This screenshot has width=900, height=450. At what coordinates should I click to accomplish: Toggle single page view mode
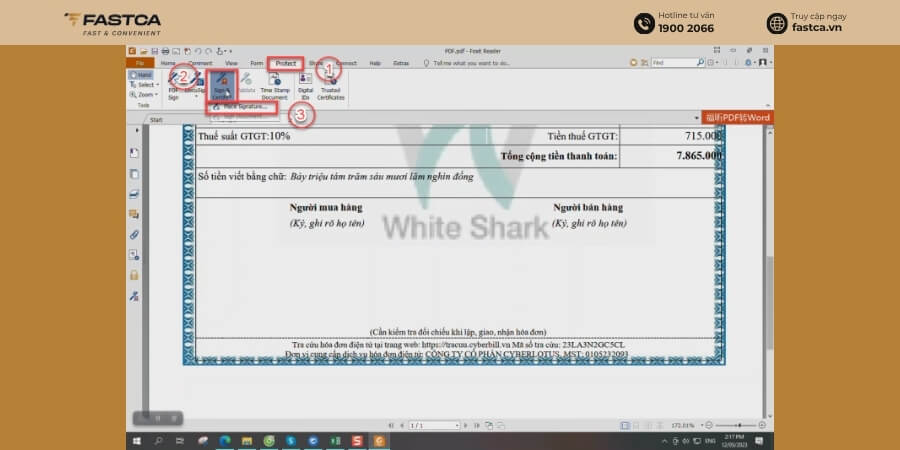click(x=625, y=425)
